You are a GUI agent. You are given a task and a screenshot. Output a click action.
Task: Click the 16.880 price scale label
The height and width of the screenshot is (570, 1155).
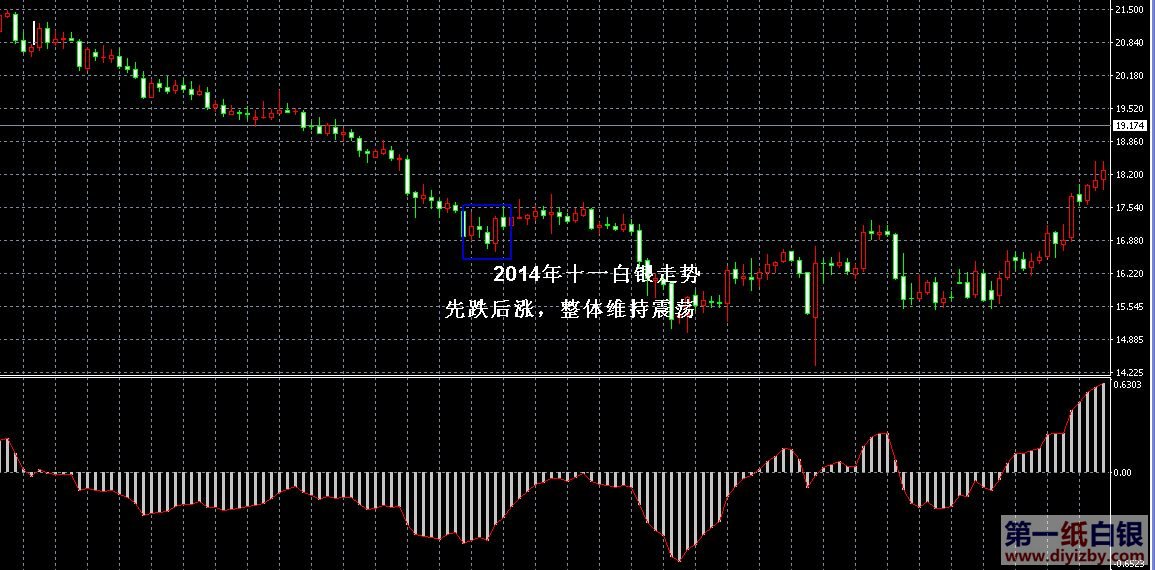click(1130, 241)
